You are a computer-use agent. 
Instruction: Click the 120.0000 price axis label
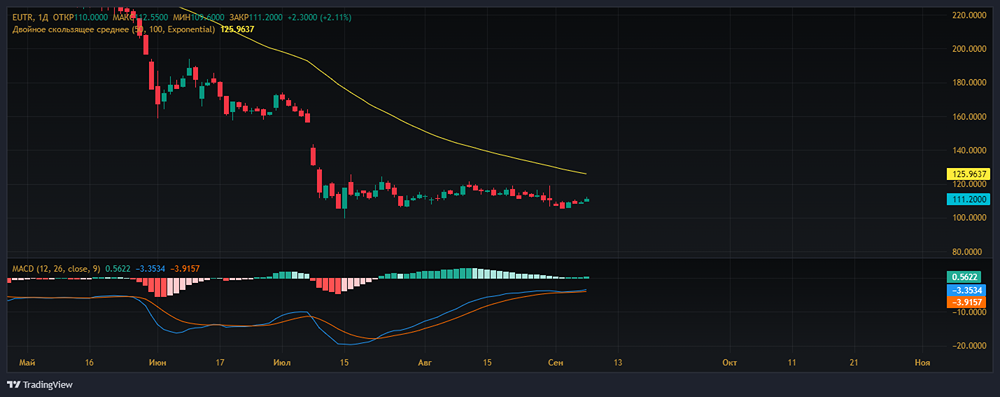click(969, 184)
